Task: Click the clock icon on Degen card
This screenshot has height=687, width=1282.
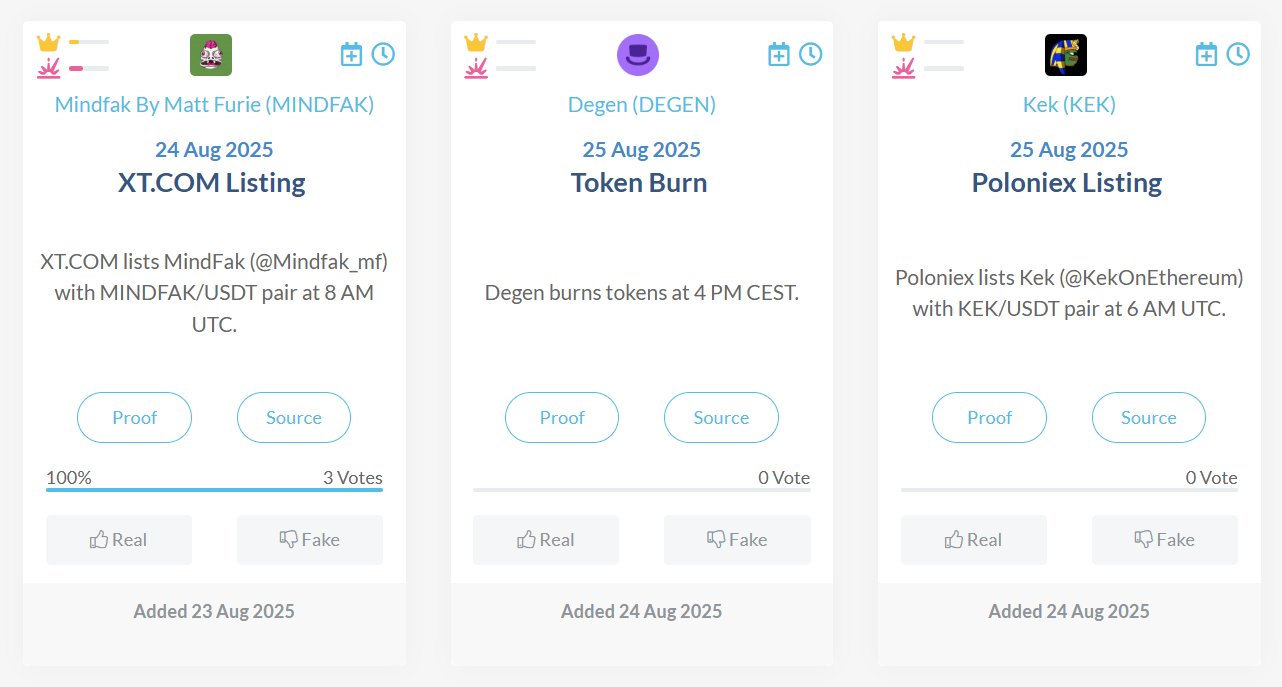Action: pos(811,54)
